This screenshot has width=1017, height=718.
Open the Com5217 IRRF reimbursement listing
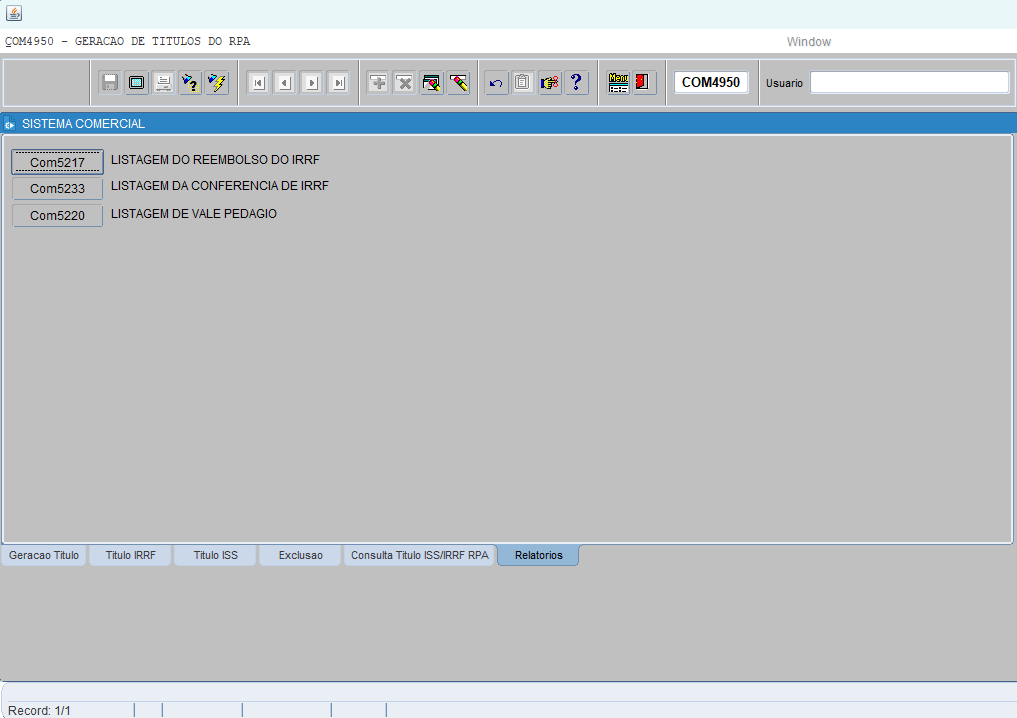[57, 162]
